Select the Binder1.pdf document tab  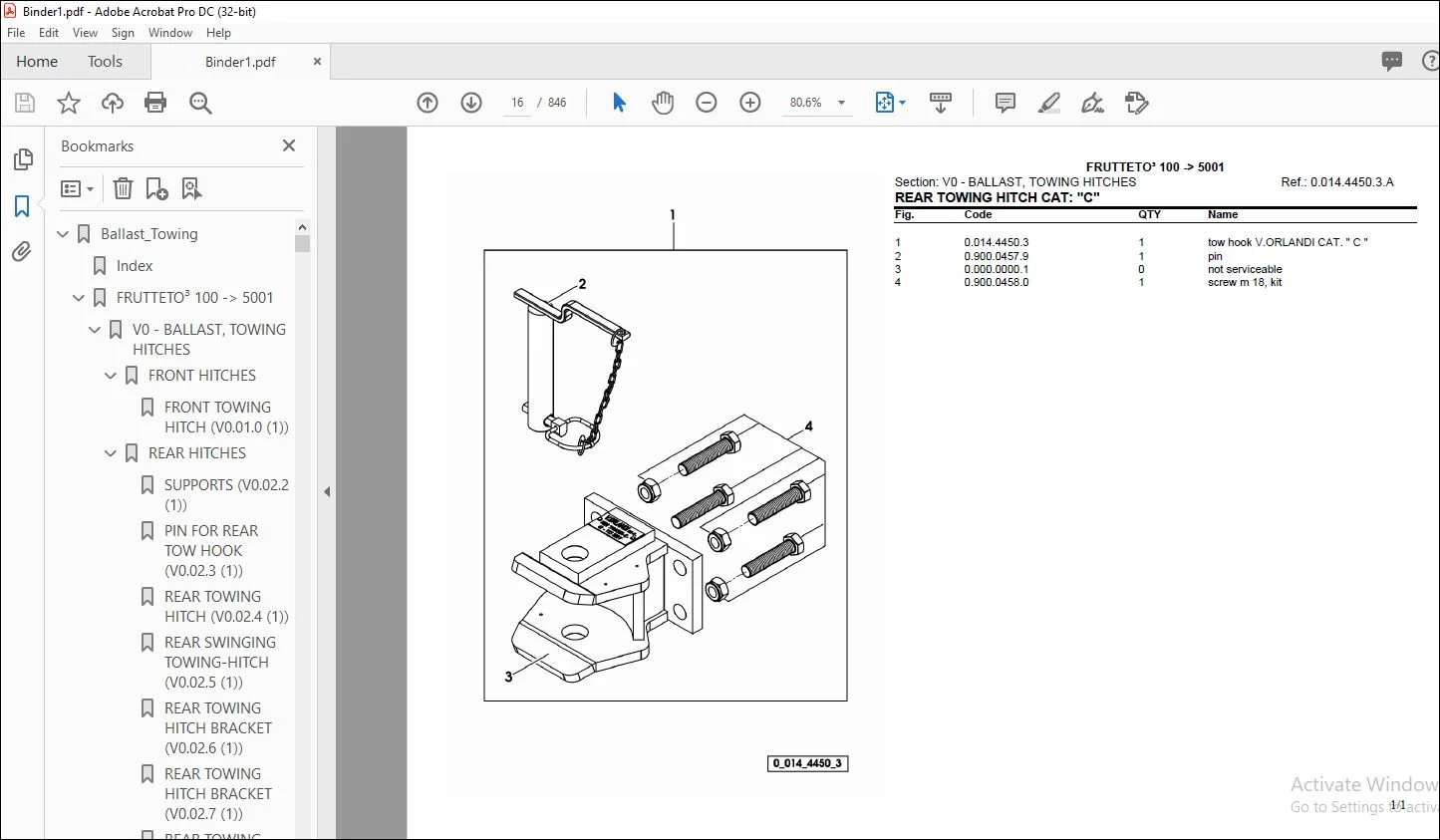click(x=240, y=62)
